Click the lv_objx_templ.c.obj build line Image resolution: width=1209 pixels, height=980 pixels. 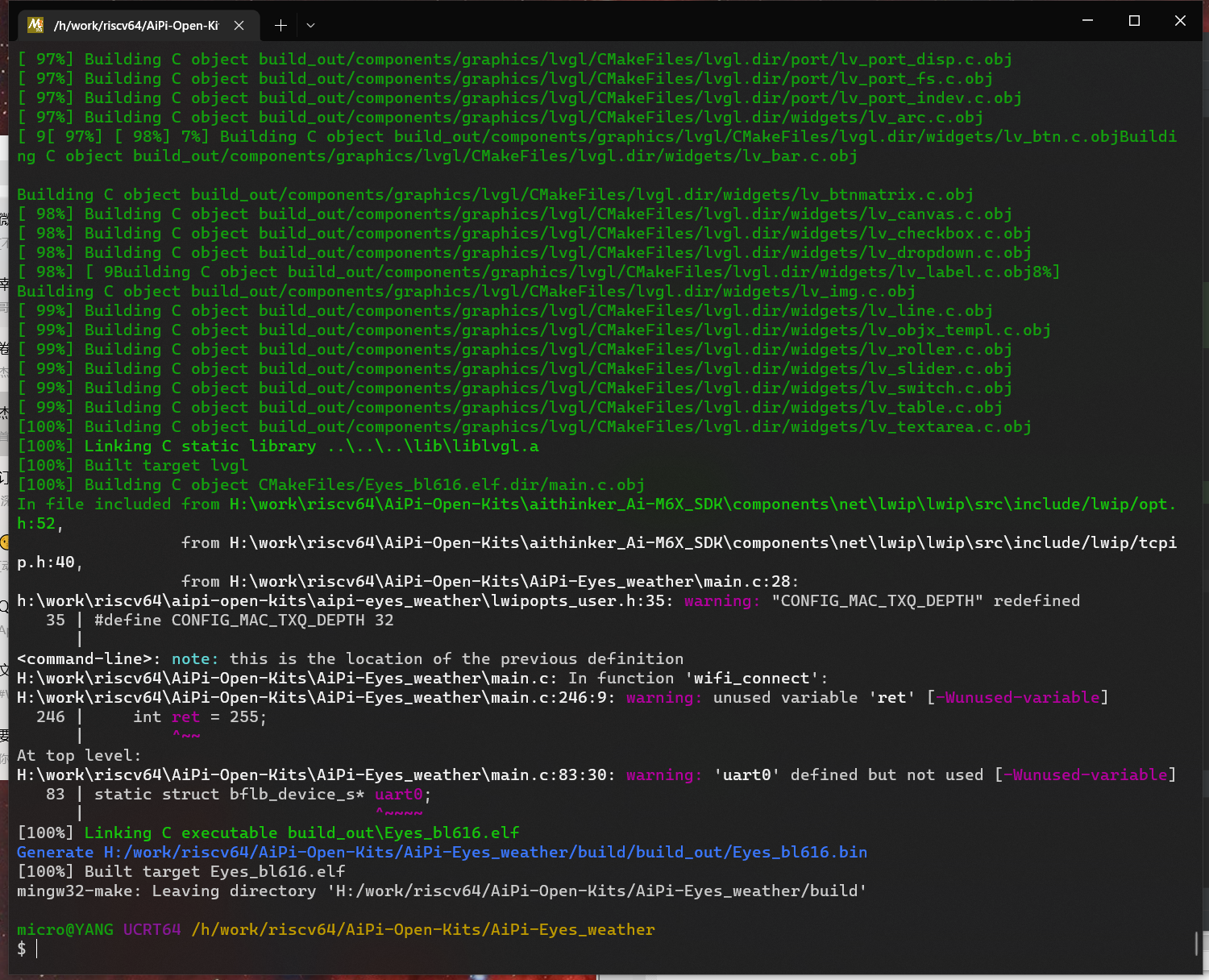click(534, 330)
